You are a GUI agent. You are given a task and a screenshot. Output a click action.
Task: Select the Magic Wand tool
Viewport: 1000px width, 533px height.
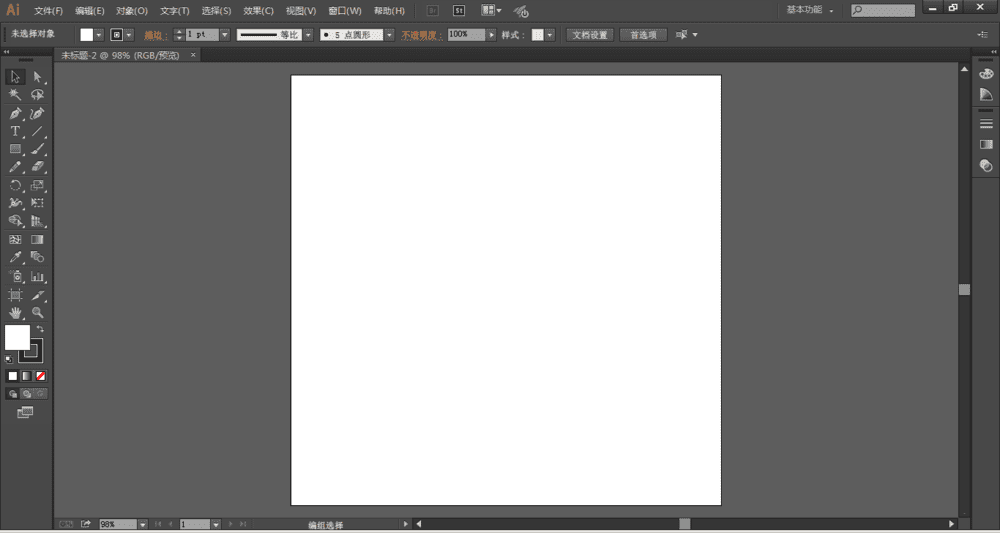[x=15, y=95]
